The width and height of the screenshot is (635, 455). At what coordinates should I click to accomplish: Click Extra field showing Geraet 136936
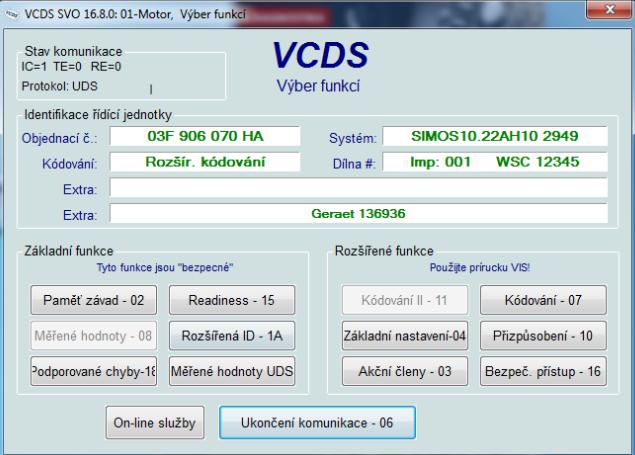pyautogui.click(x=358, y=213)
